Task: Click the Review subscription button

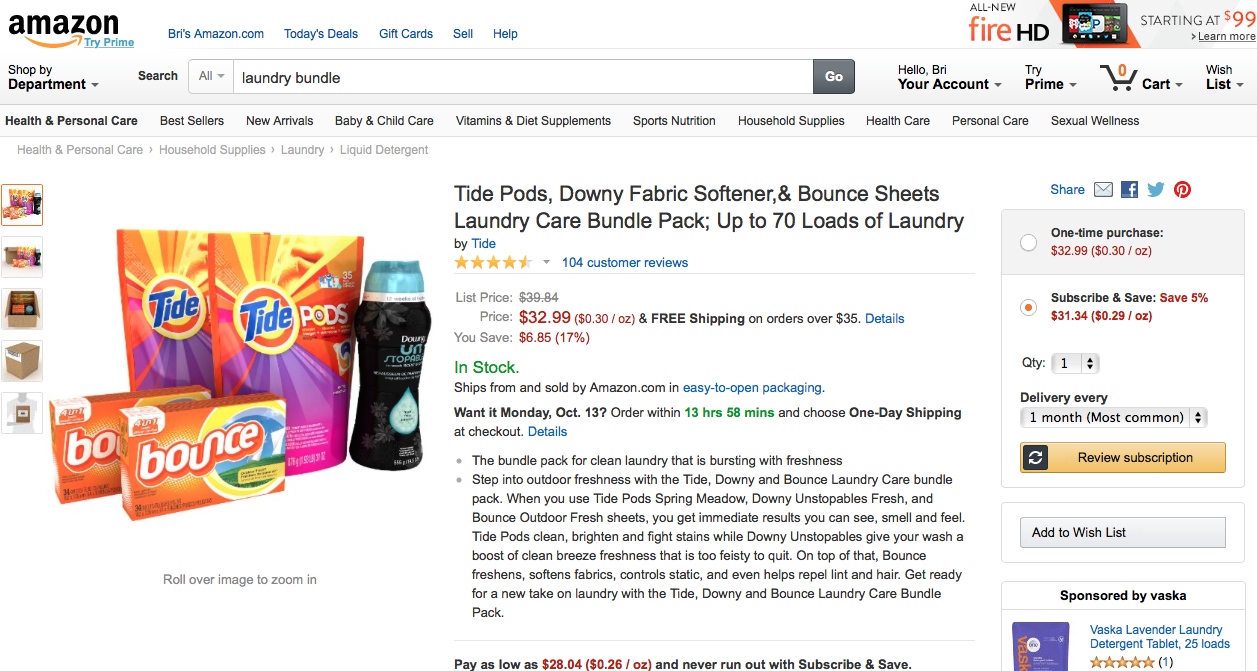Action: [x=1122, y=458]
